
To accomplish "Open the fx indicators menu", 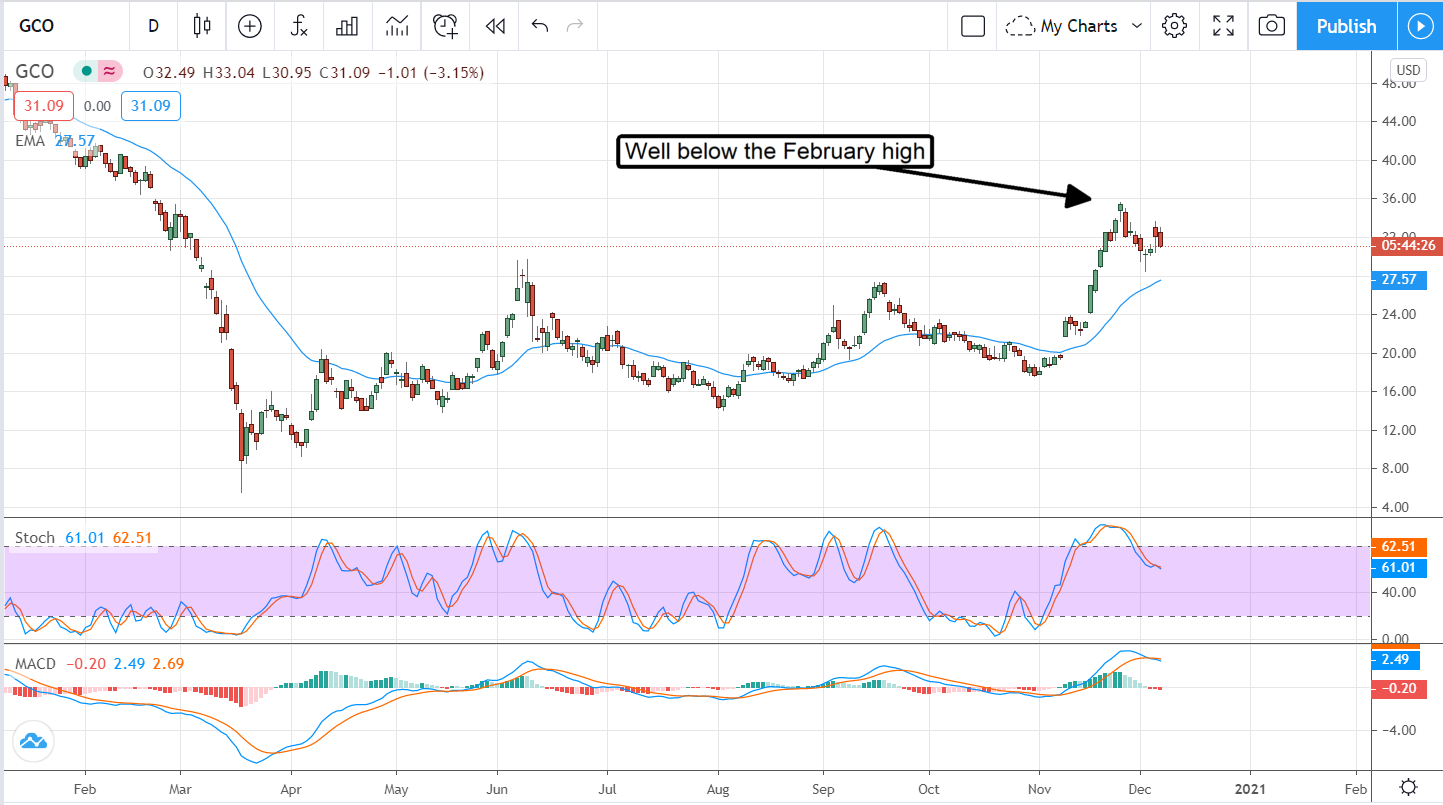I will 299,26.
